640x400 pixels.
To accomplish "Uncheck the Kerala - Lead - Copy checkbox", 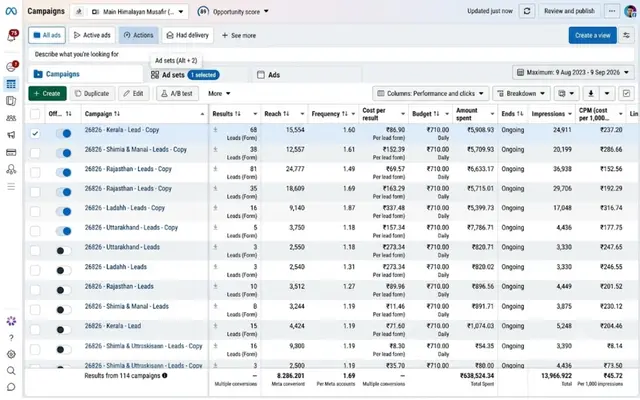I will point(35,133).
